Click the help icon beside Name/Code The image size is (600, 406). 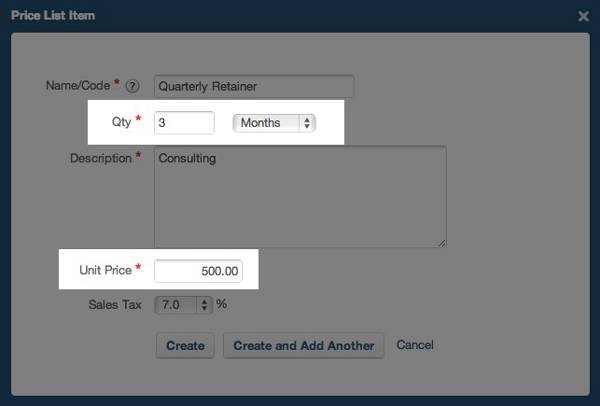tap(131, 86)
